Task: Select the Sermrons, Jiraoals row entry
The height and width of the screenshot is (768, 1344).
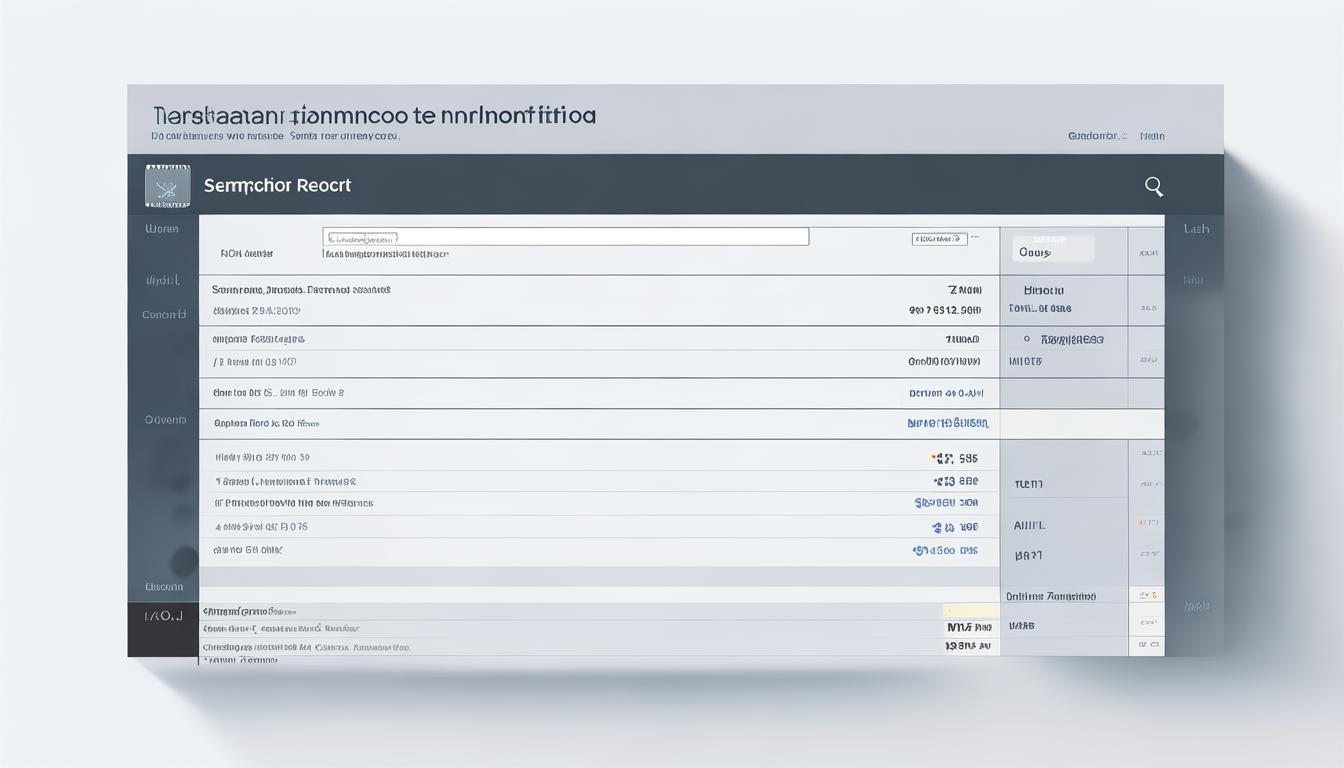Action: [x=301, y=290]
